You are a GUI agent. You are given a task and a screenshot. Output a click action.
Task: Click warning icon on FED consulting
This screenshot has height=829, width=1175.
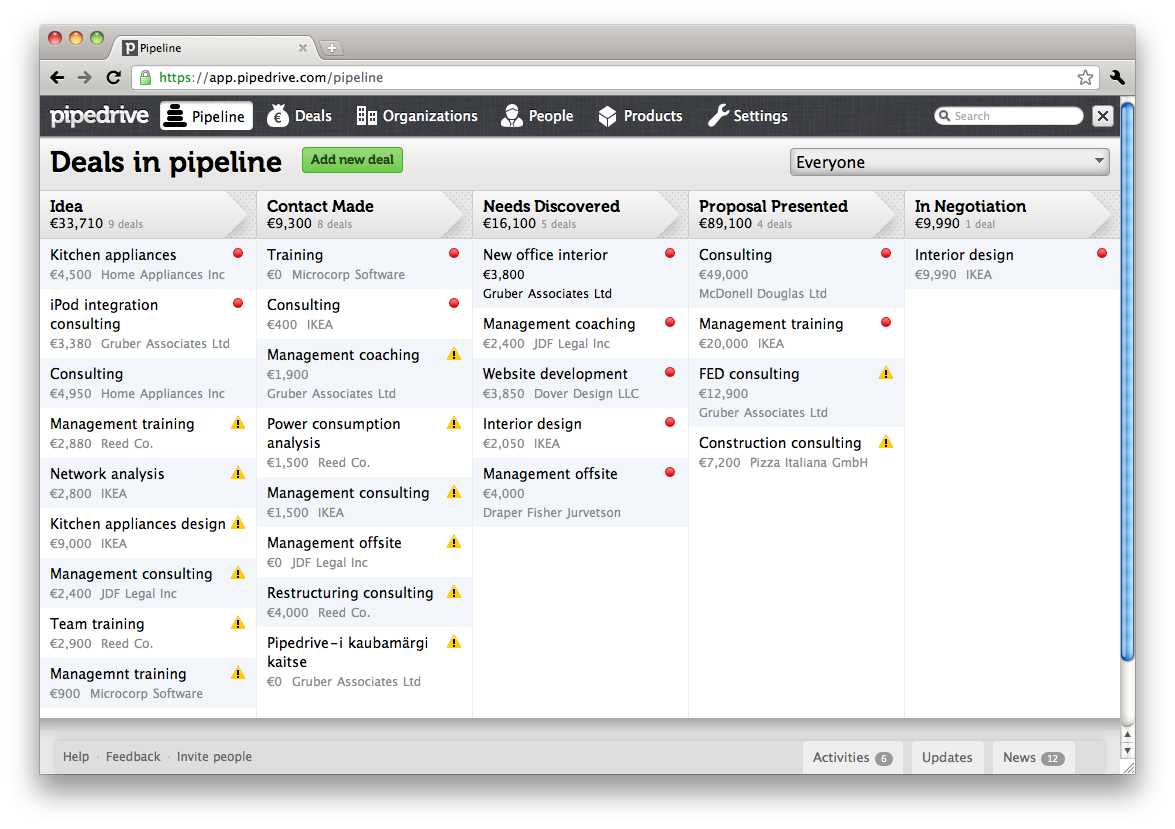(x=886, y=373)
